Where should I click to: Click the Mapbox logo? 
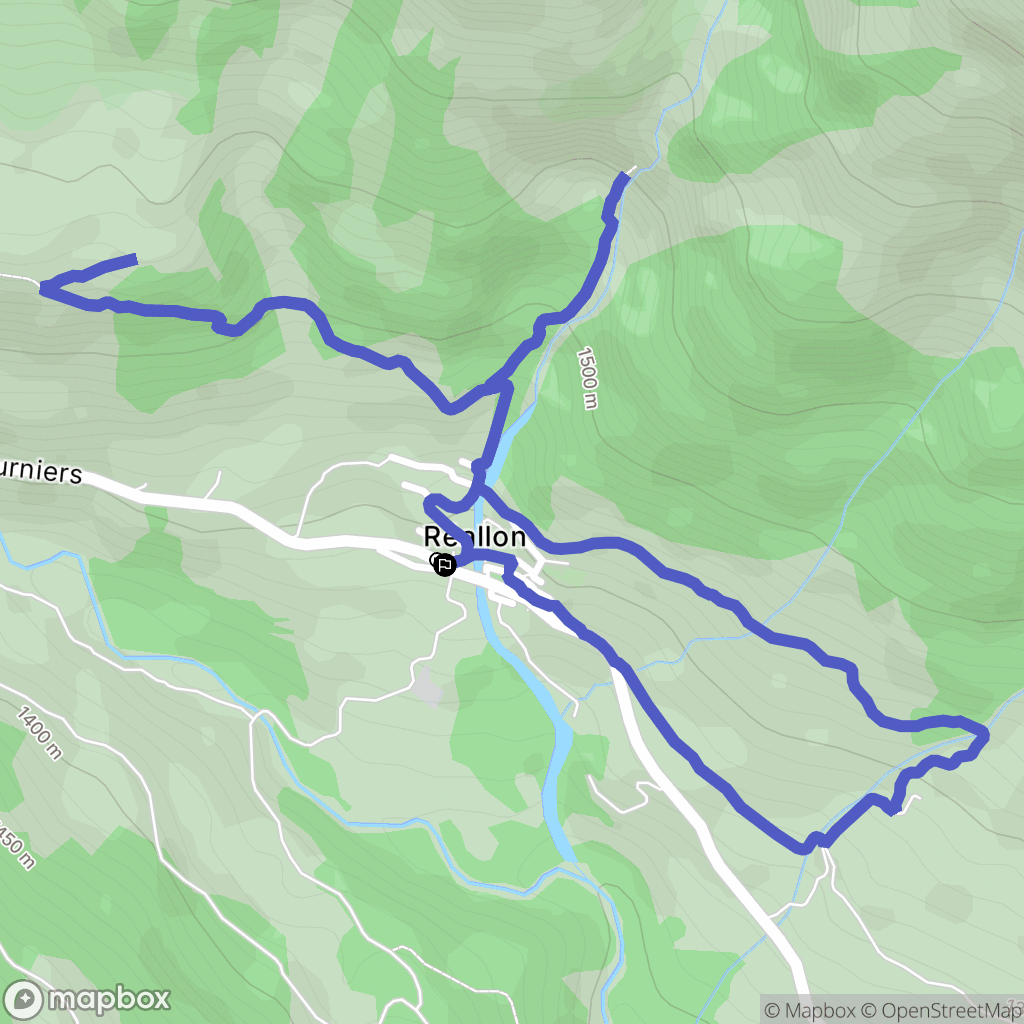point(87,999)
